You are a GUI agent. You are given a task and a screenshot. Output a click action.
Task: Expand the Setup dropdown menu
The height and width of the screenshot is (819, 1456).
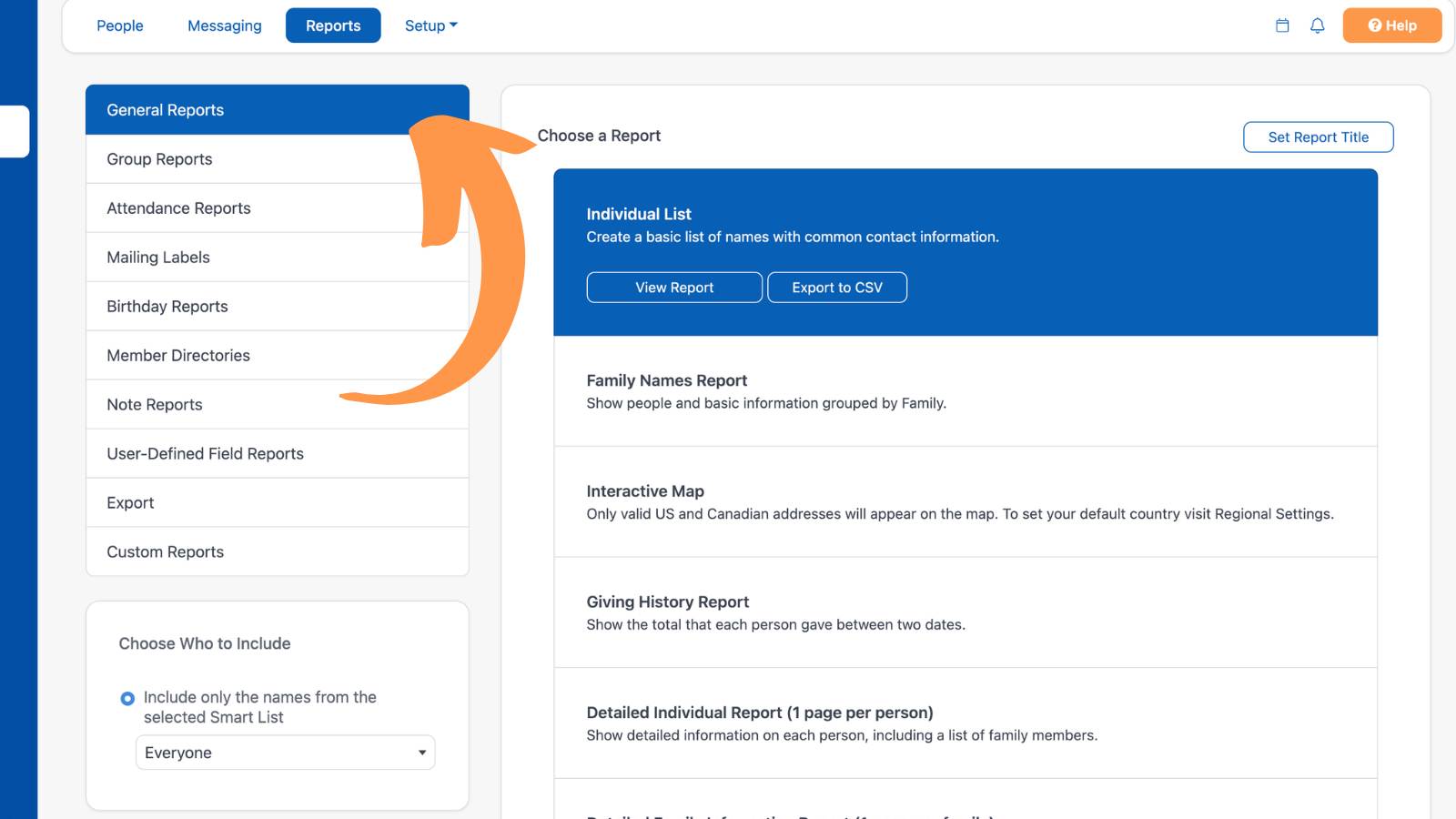click(x=431, y=25)
